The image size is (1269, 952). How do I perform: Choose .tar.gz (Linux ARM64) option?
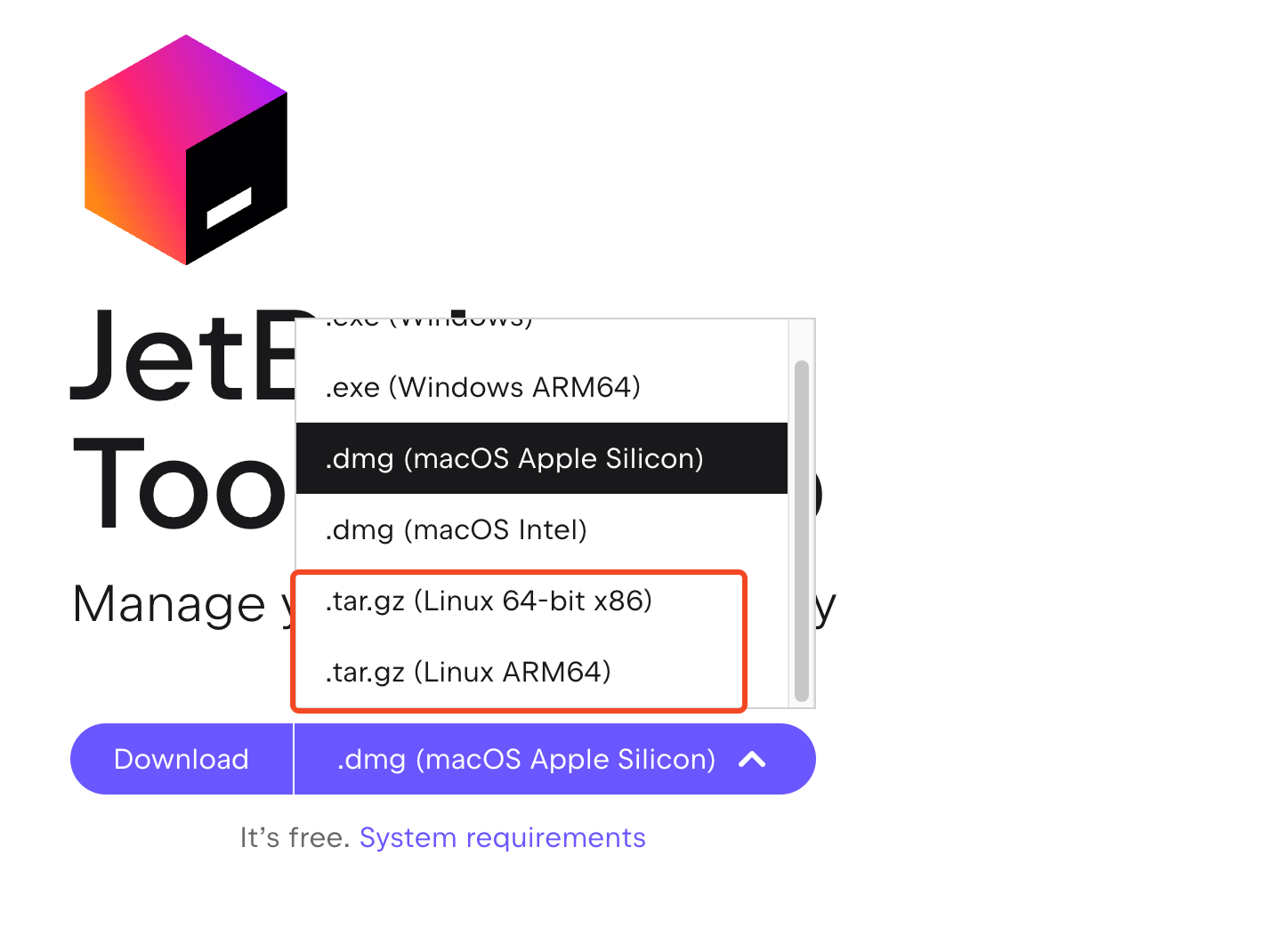[468, 673]
